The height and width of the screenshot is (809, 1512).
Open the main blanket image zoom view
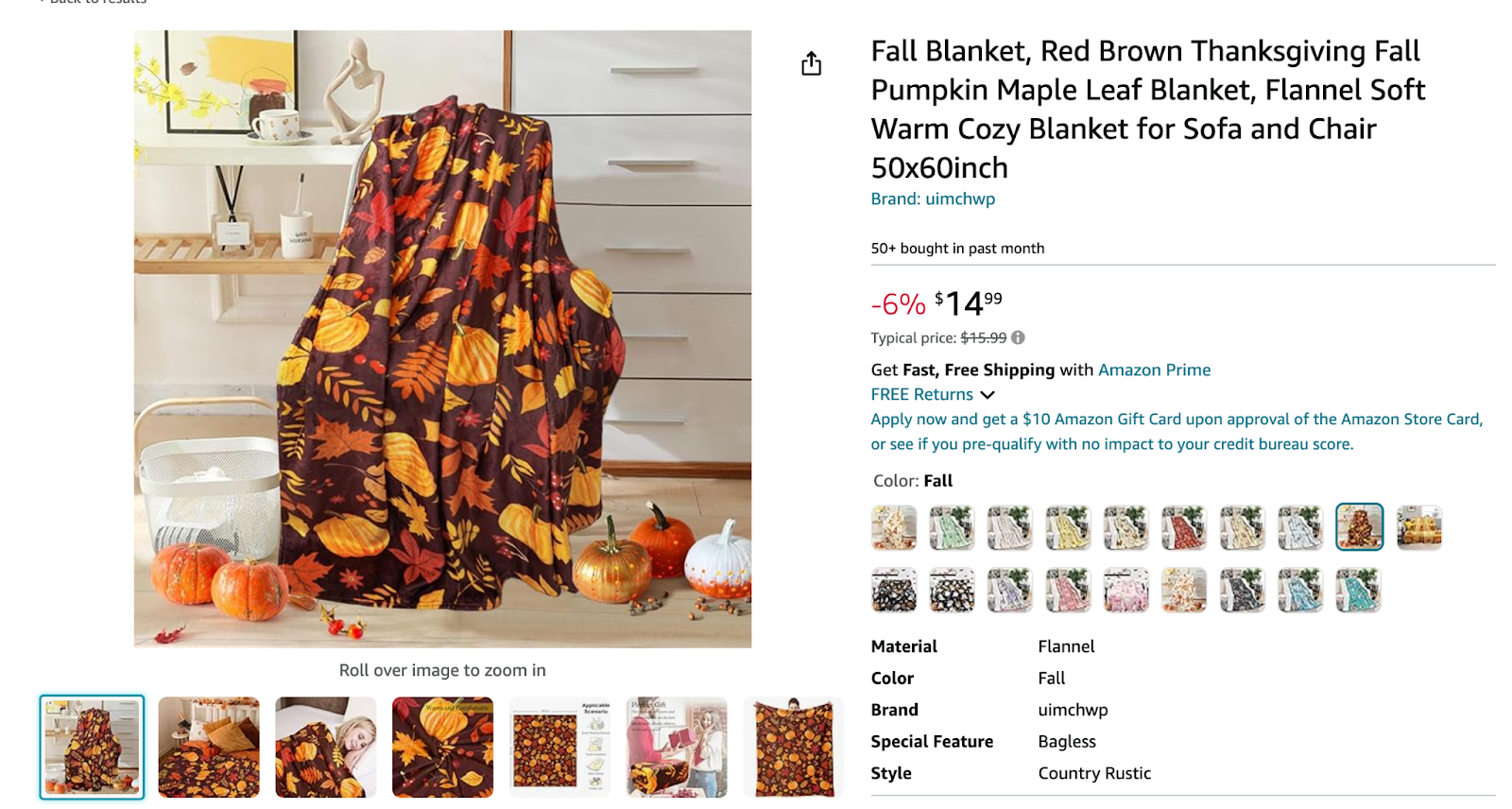pos(442,340)
